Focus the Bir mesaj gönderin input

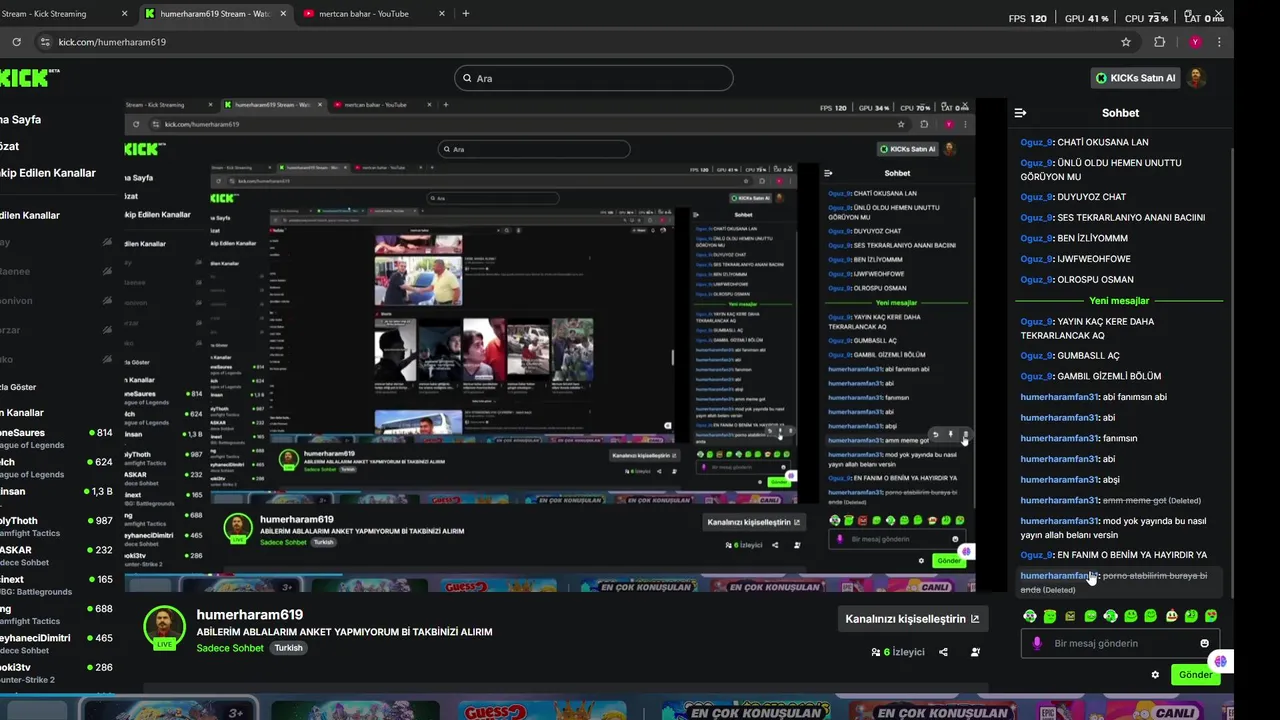click(x=1120, y=643)
